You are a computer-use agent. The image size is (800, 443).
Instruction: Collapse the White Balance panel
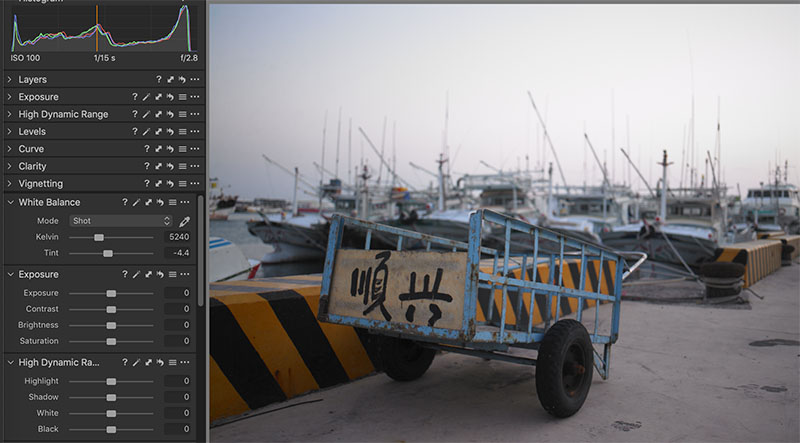9,202
